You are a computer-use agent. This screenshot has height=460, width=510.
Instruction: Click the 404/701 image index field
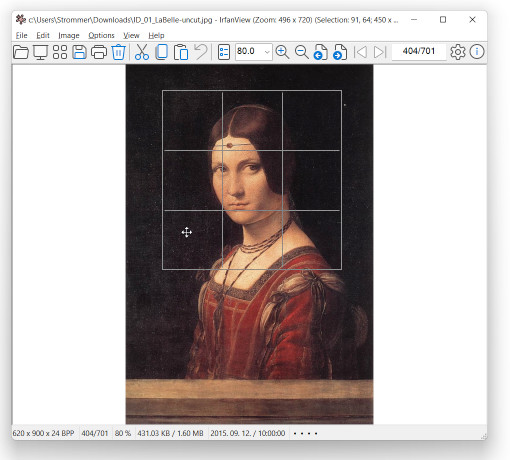click(x=419, y=52)
